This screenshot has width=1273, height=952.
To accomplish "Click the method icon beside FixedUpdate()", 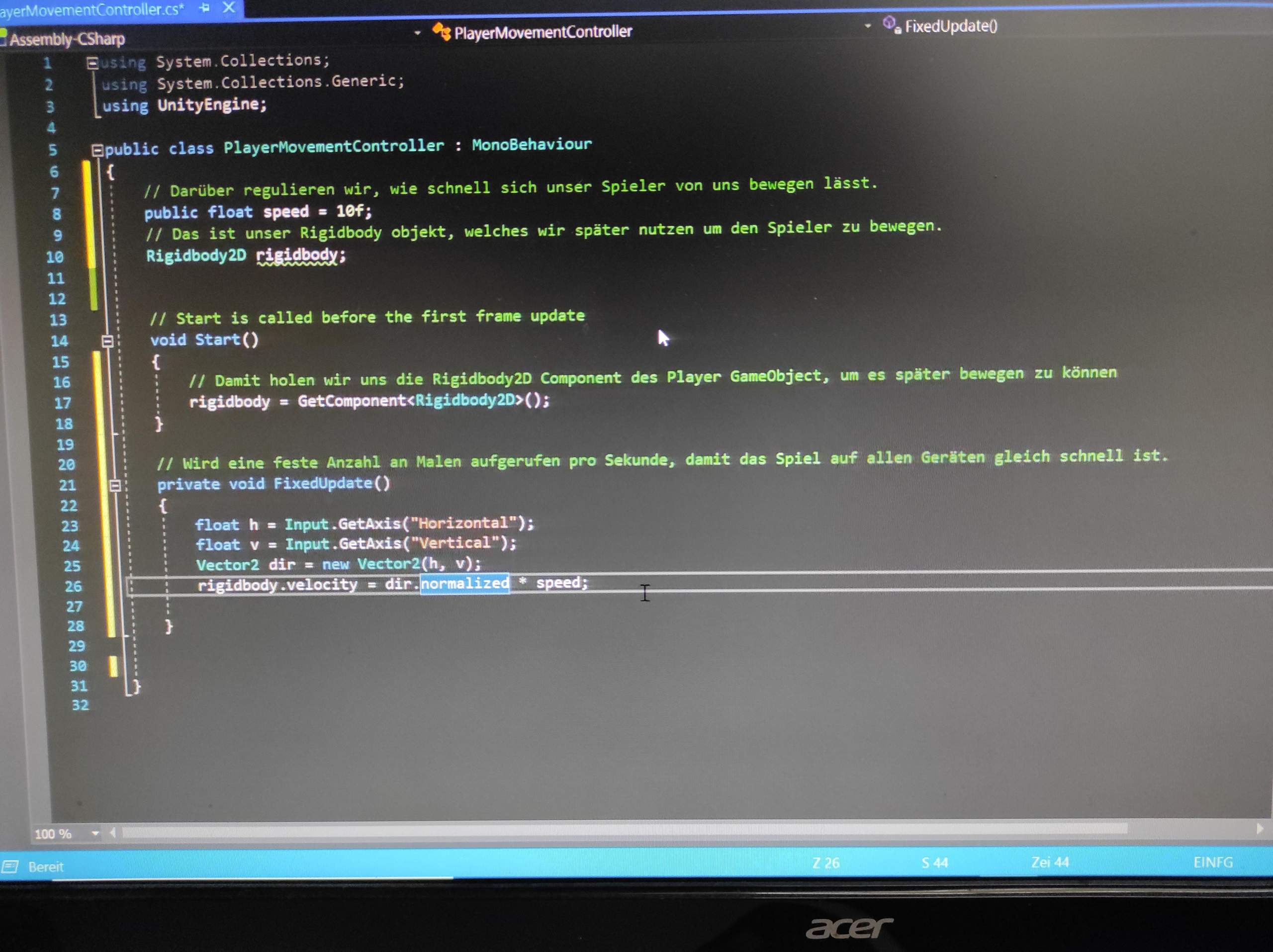I will 890,23.
